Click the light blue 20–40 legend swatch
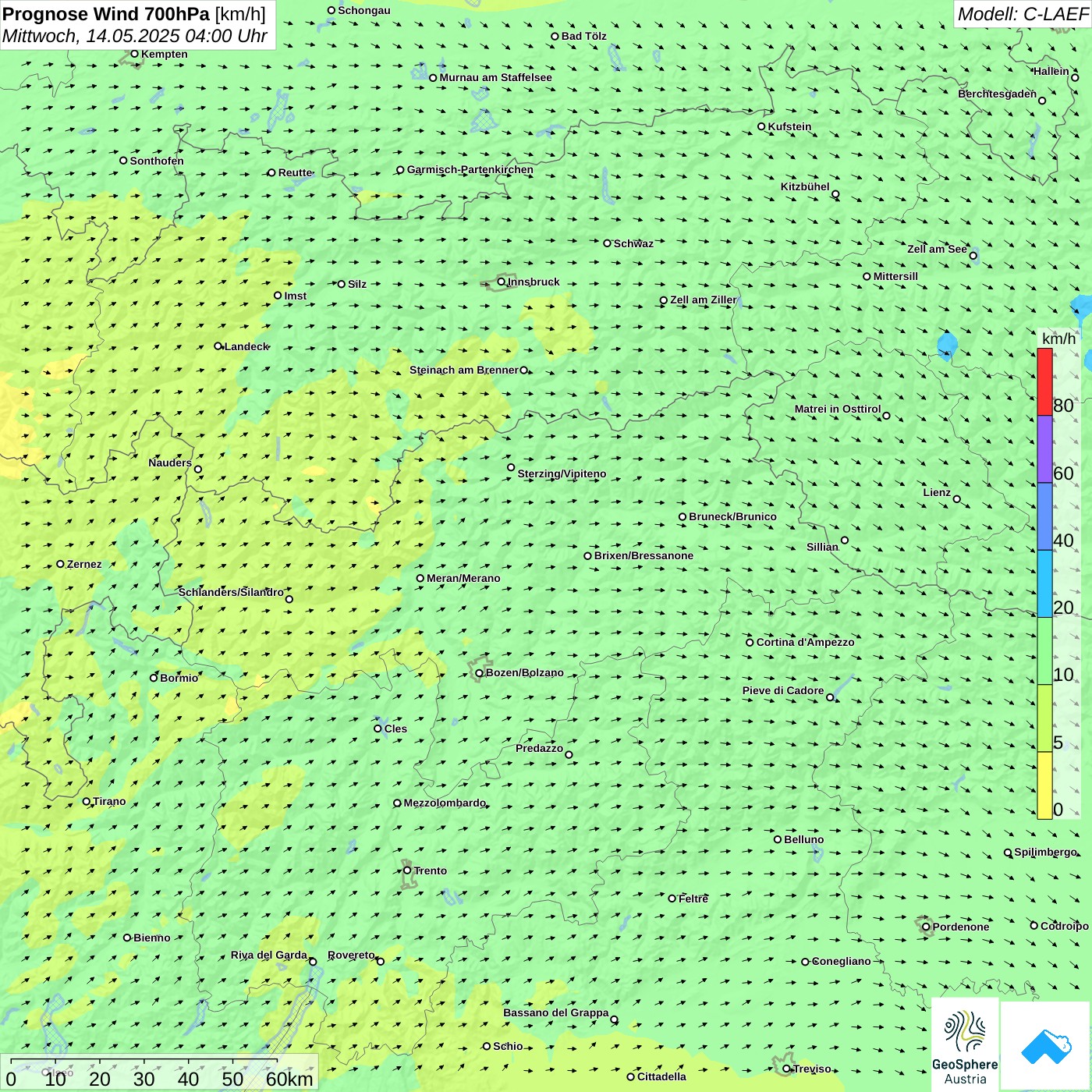Image resolution: width=1092 pixels, height=1092 pixels. pos(1044,584)
